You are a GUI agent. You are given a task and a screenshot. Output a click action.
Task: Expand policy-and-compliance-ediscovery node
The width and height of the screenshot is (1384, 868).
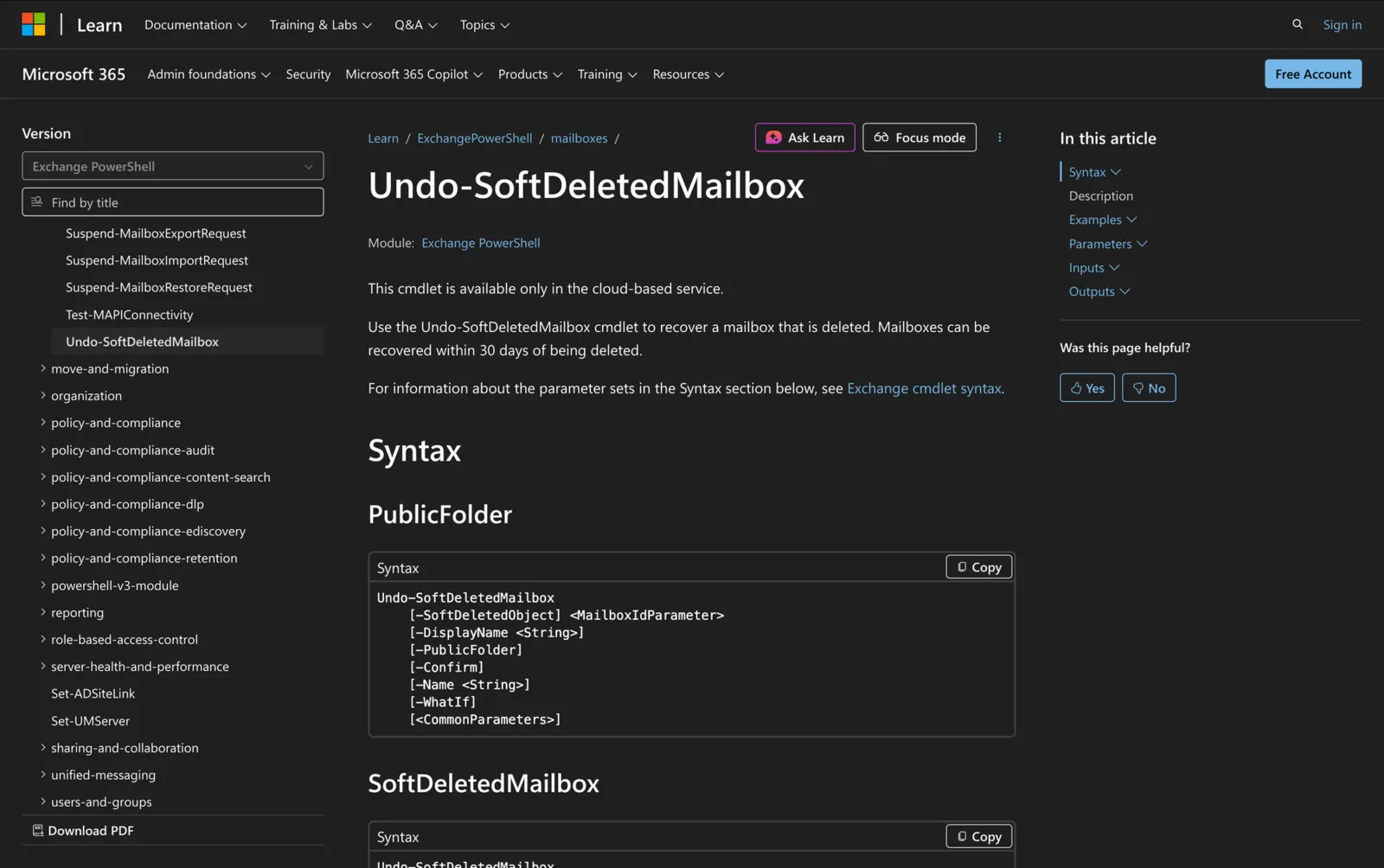pos(43,531)
